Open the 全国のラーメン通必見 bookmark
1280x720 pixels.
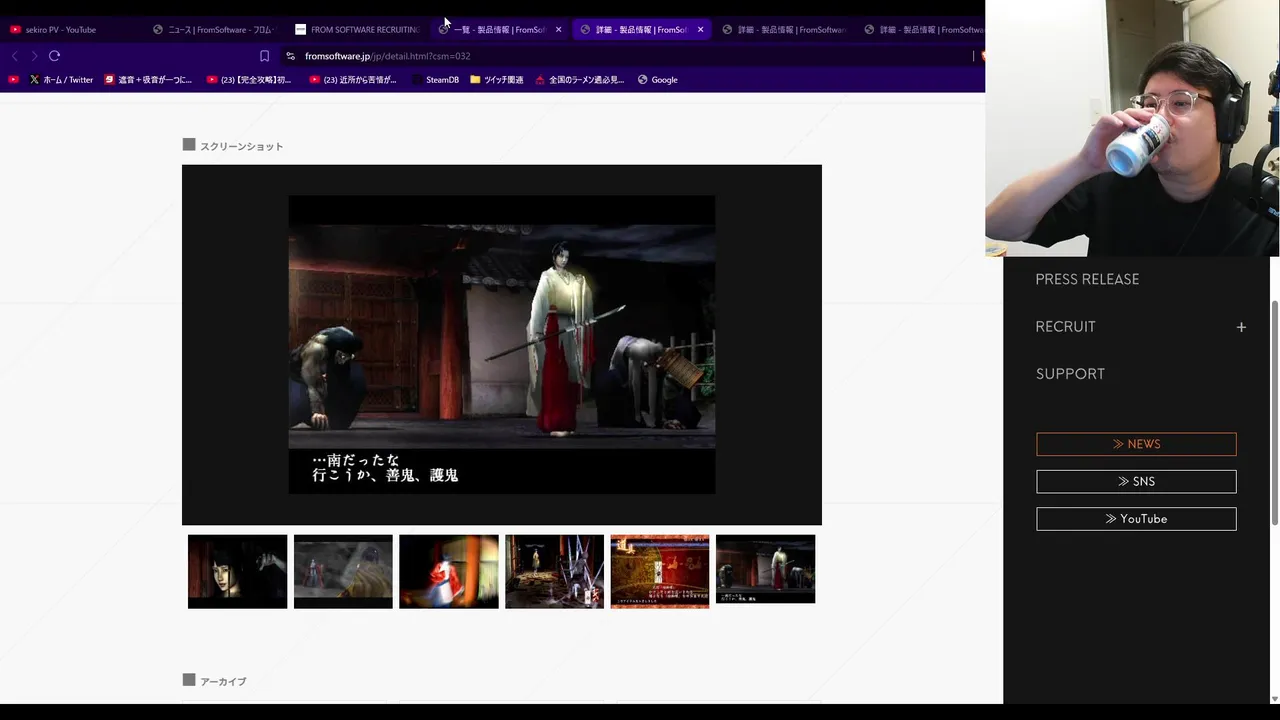580,80
